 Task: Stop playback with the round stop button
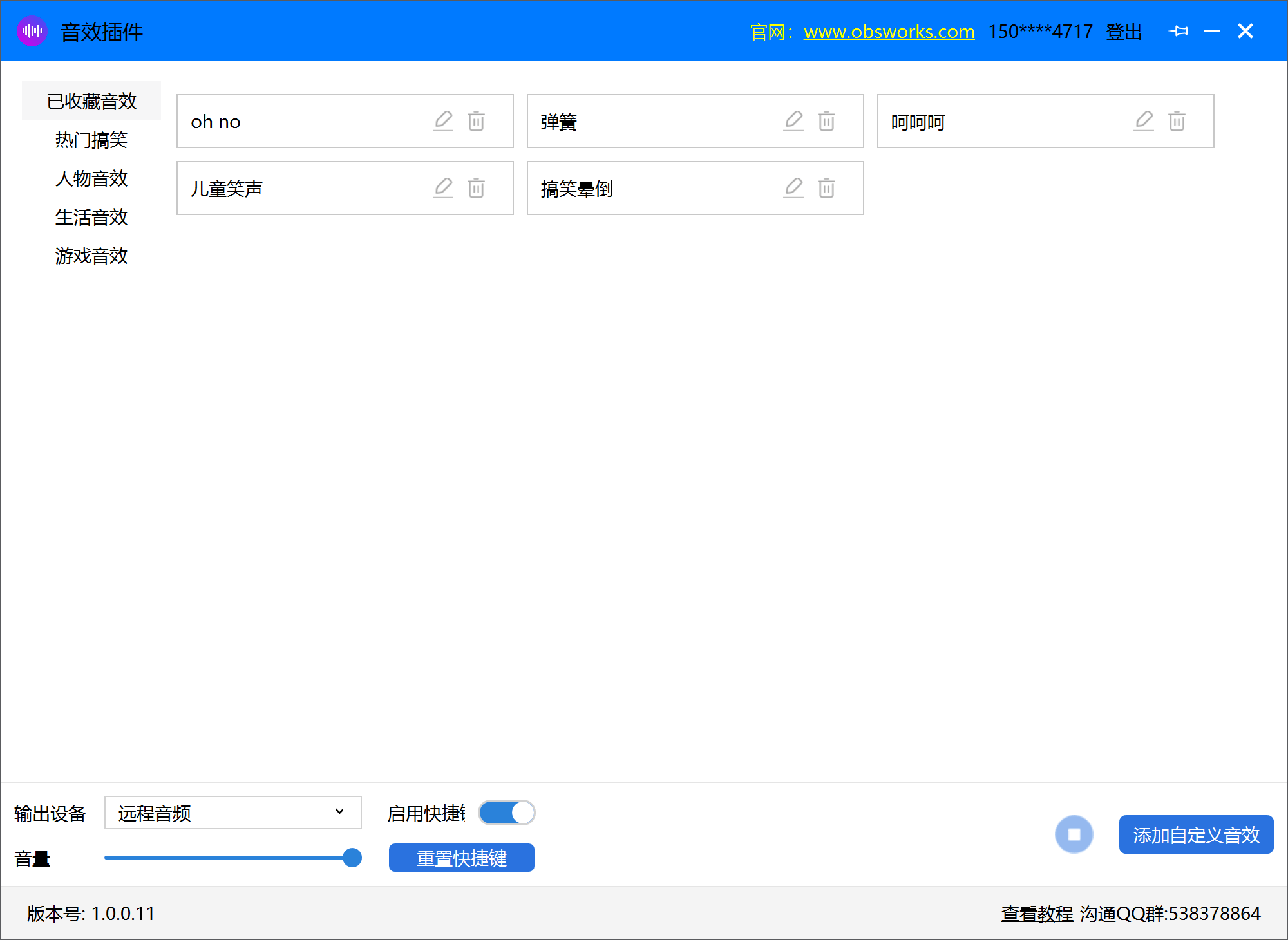1074,834
